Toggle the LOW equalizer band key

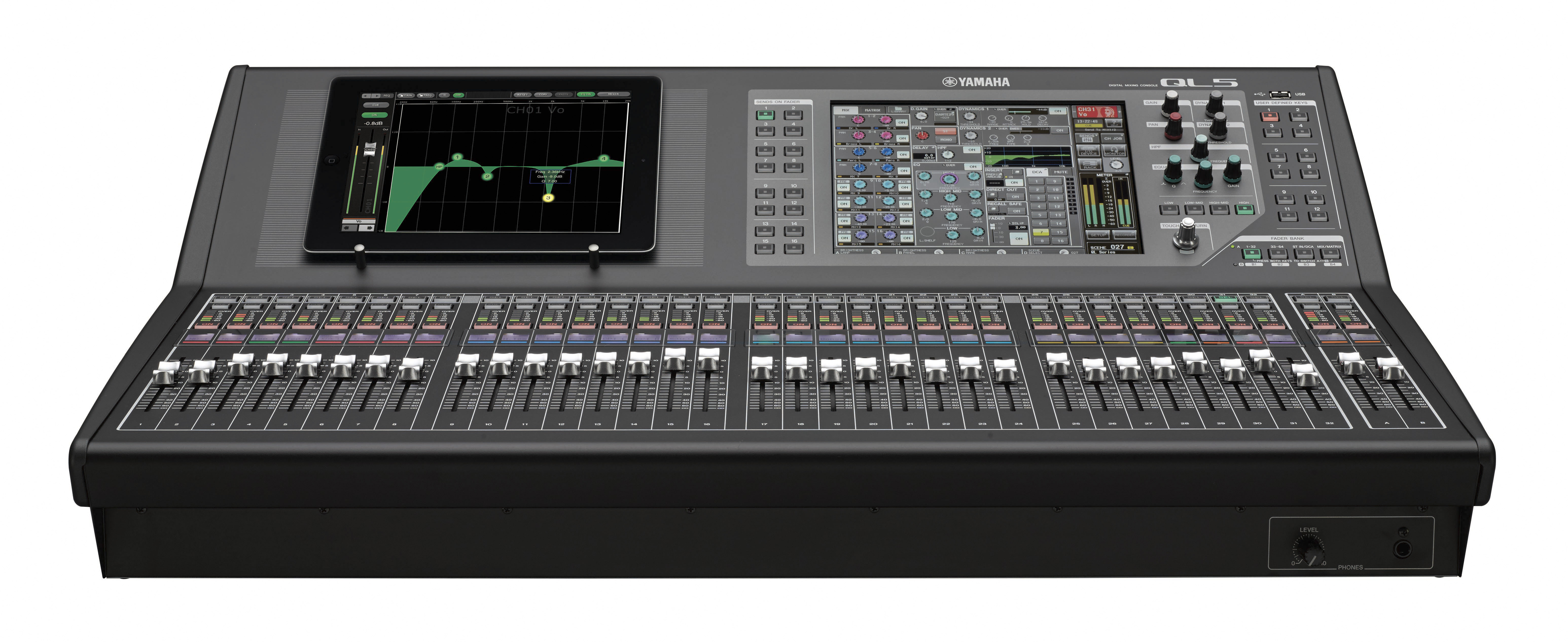tap(1169, 210)
